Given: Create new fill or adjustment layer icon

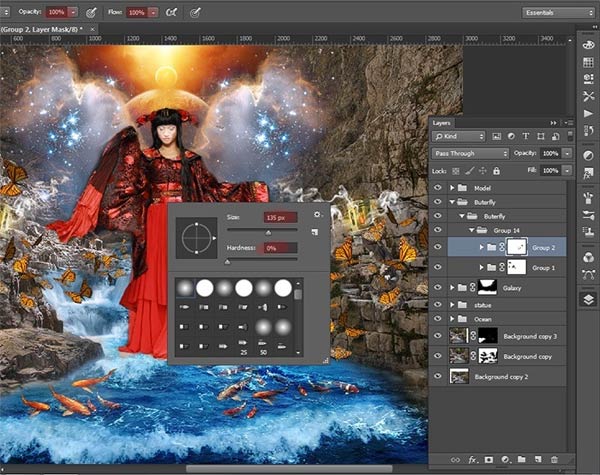Looking at the screenshot, I should pos(505,460).
